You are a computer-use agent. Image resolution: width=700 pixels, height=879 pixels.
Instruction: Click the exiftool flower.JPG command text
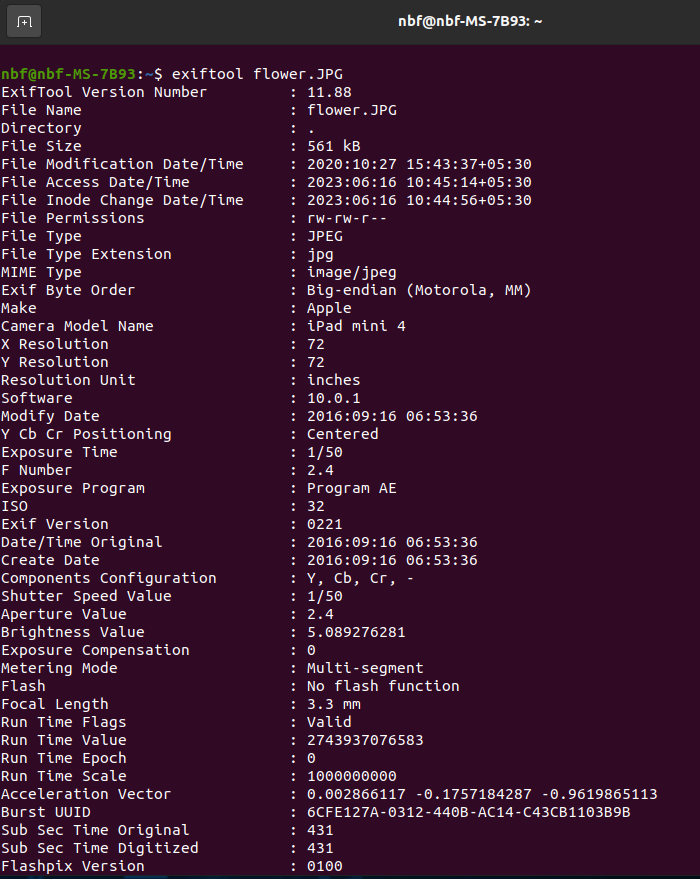click(x=257, y=74)
